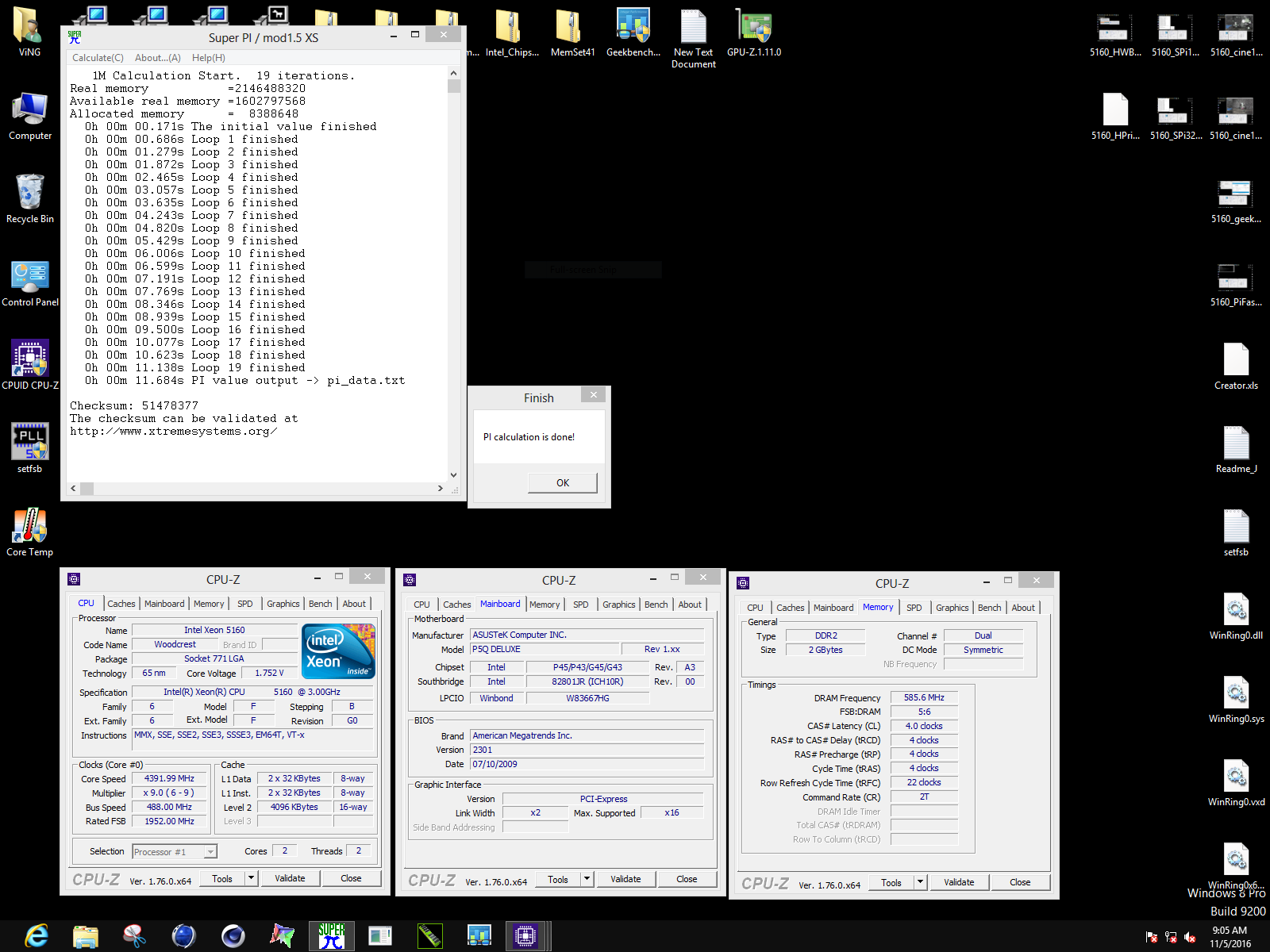The height and width of the screenshot is (952, 1270).
Task: Open Calculate menu in Super PI
Action: tap(98, 58)
